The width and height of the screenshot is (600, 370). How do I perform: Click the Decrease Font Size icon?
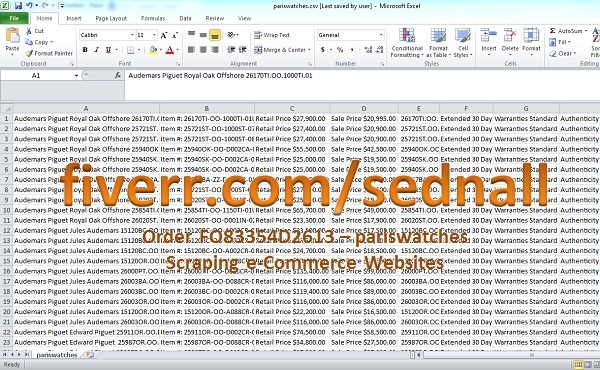click(175, 35)
